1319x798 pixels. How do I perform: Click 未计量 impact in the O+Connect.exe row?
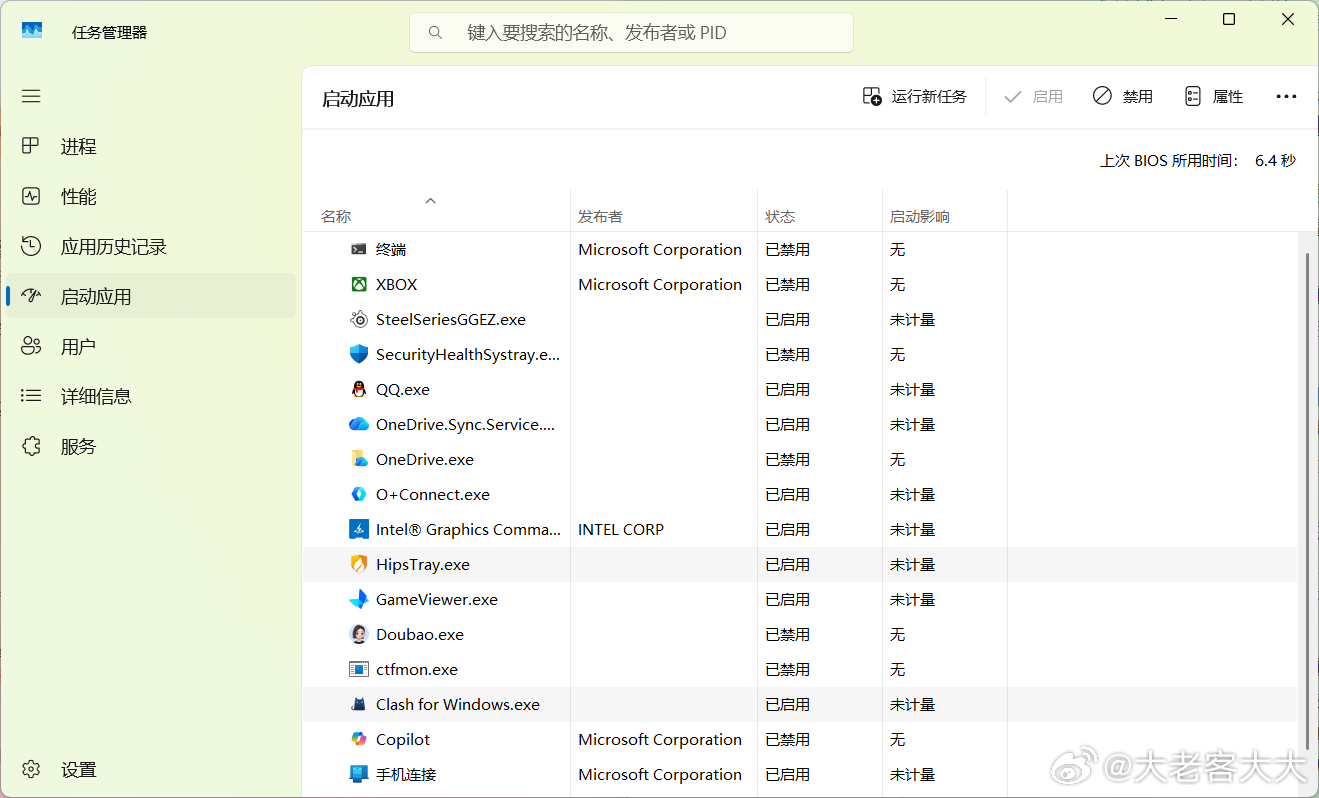[913, 494]
